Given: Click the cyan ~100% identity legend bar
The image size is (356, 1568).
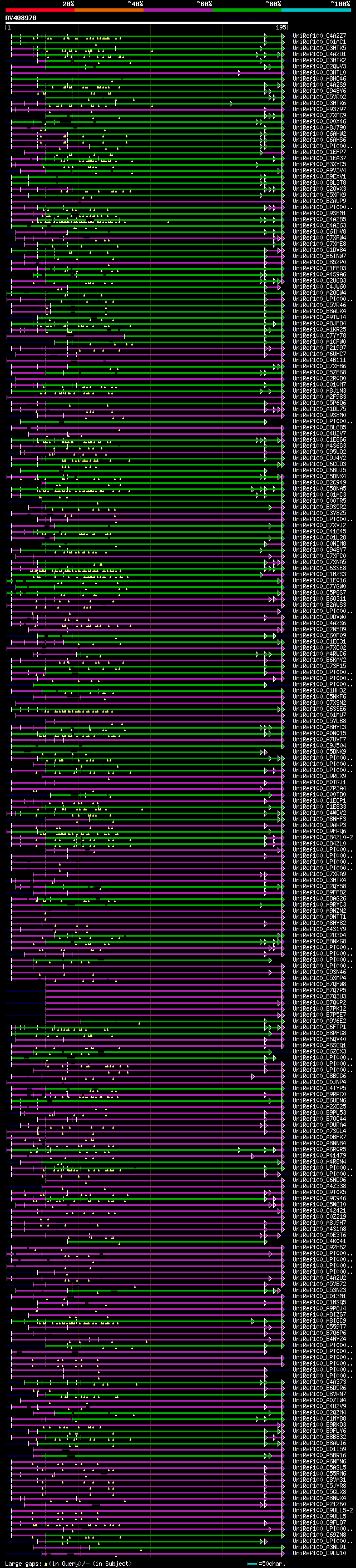Looking at the screenshot, I should [x=316, y=10].
